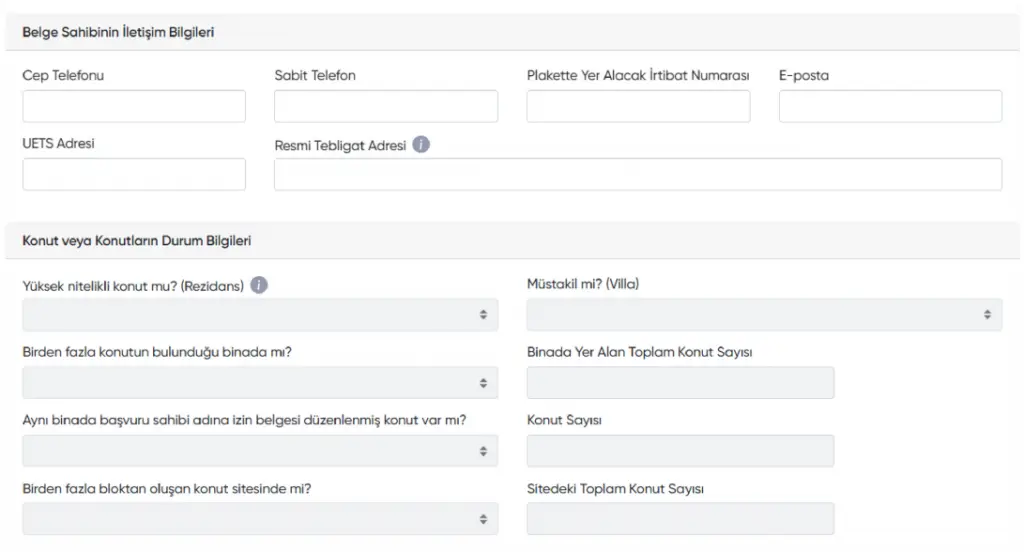Screen dimensions: 1024x552
Task: Open the Yüksek nitelikli konut mu dropdown
Action: [x=260, y=315]
